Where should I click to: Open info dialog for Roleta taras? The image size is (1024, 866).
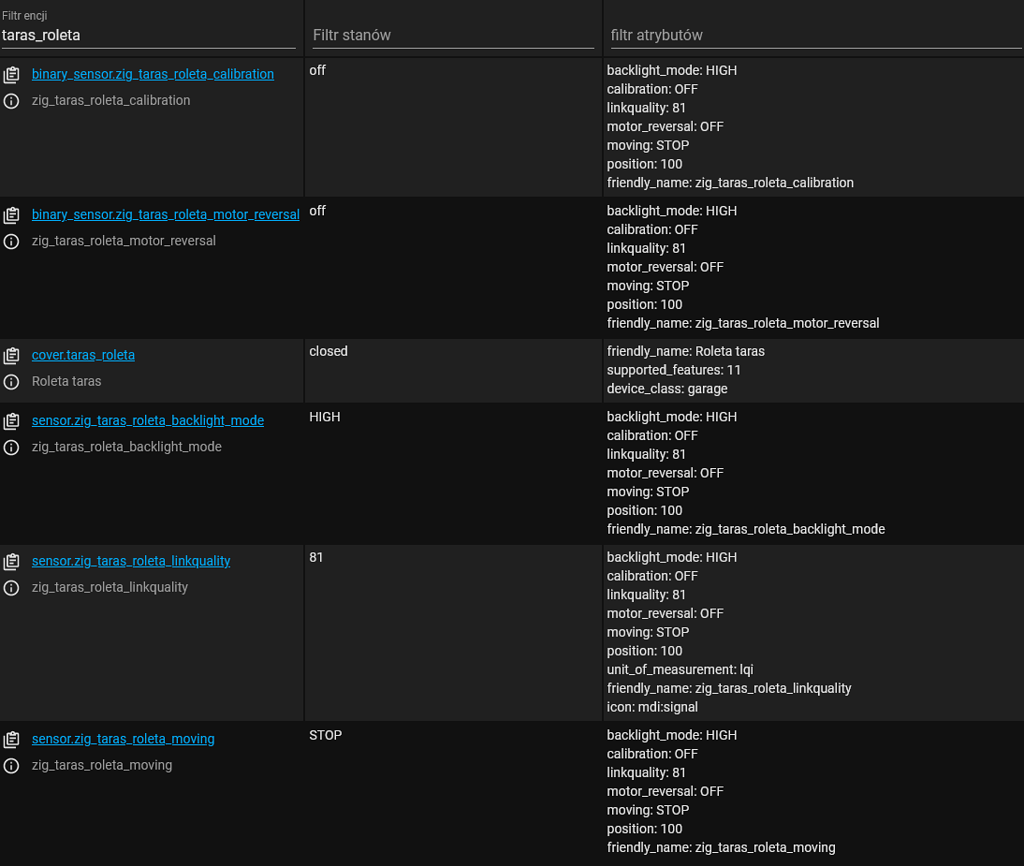[x=11, y=382]
